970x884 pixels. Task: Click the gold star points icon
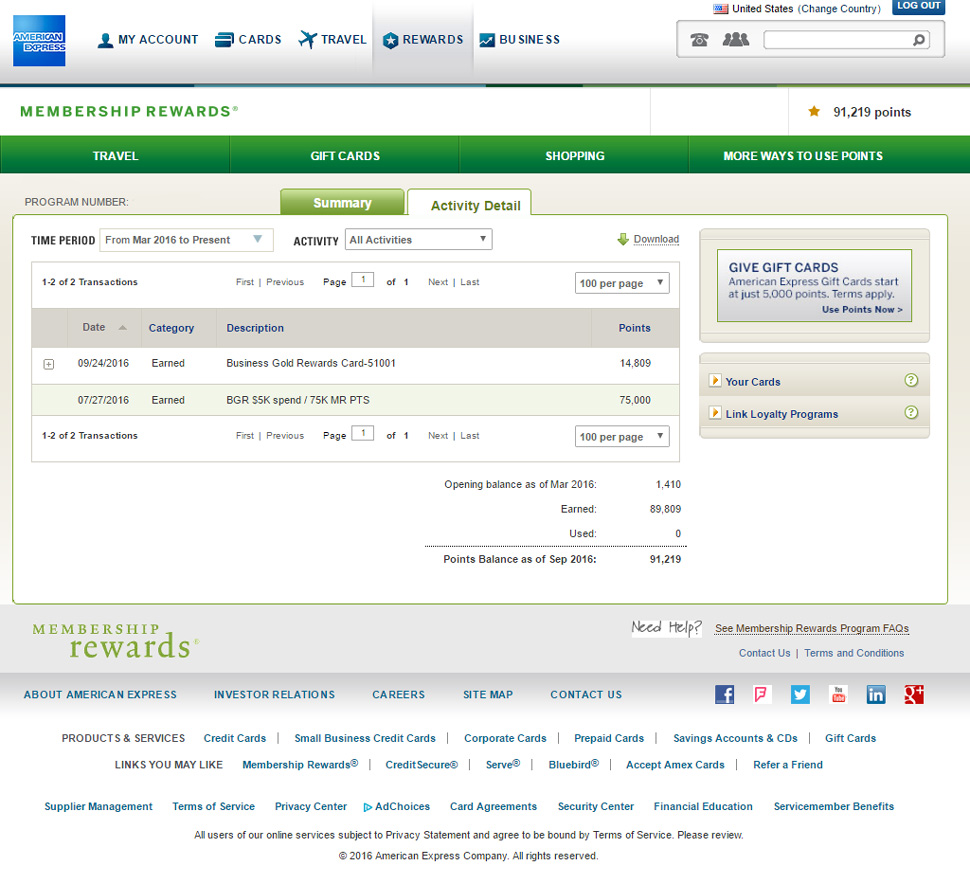click(814, 111)
